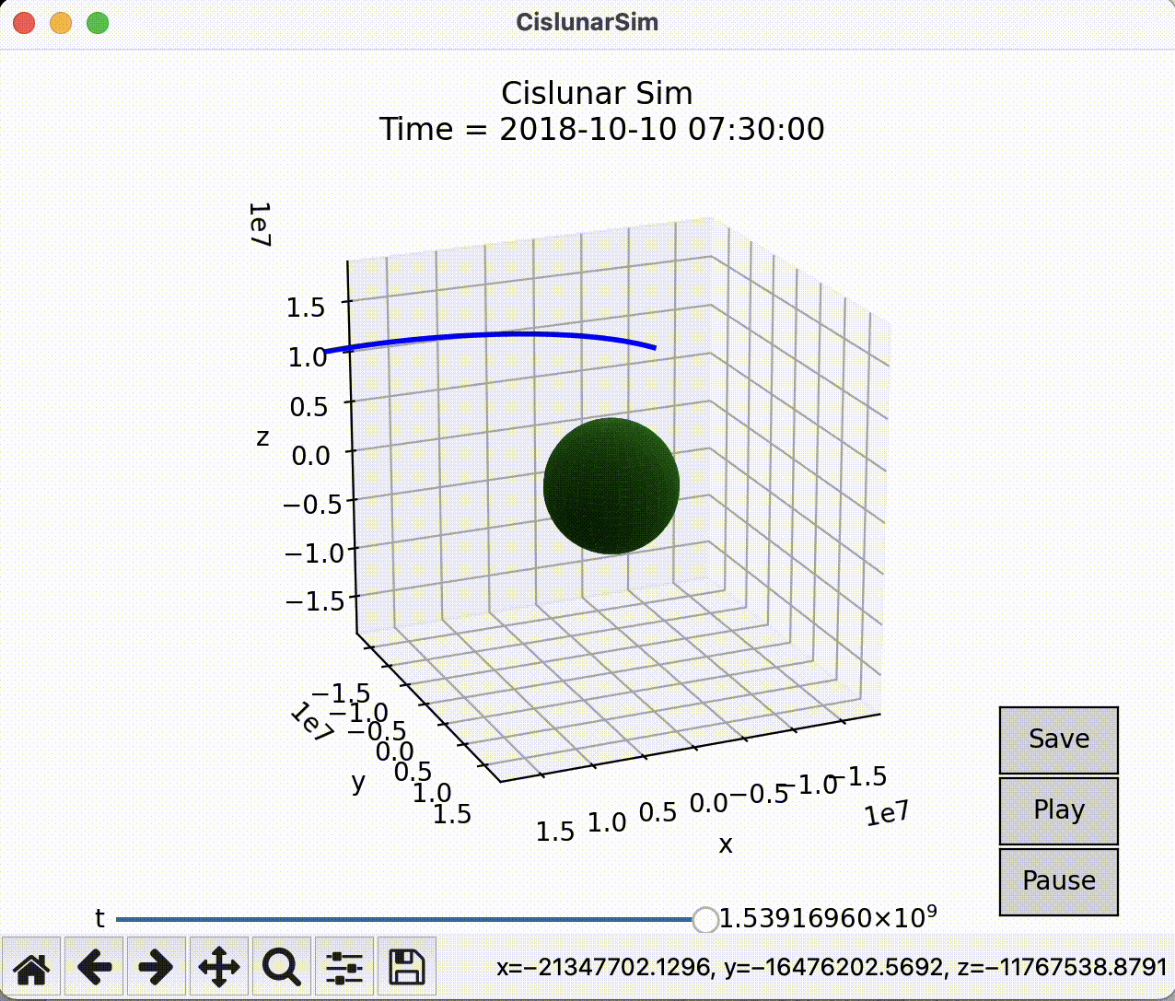Open Configure subplots sliders icon
1175x1001 pixels.
(x=344, y=967)
